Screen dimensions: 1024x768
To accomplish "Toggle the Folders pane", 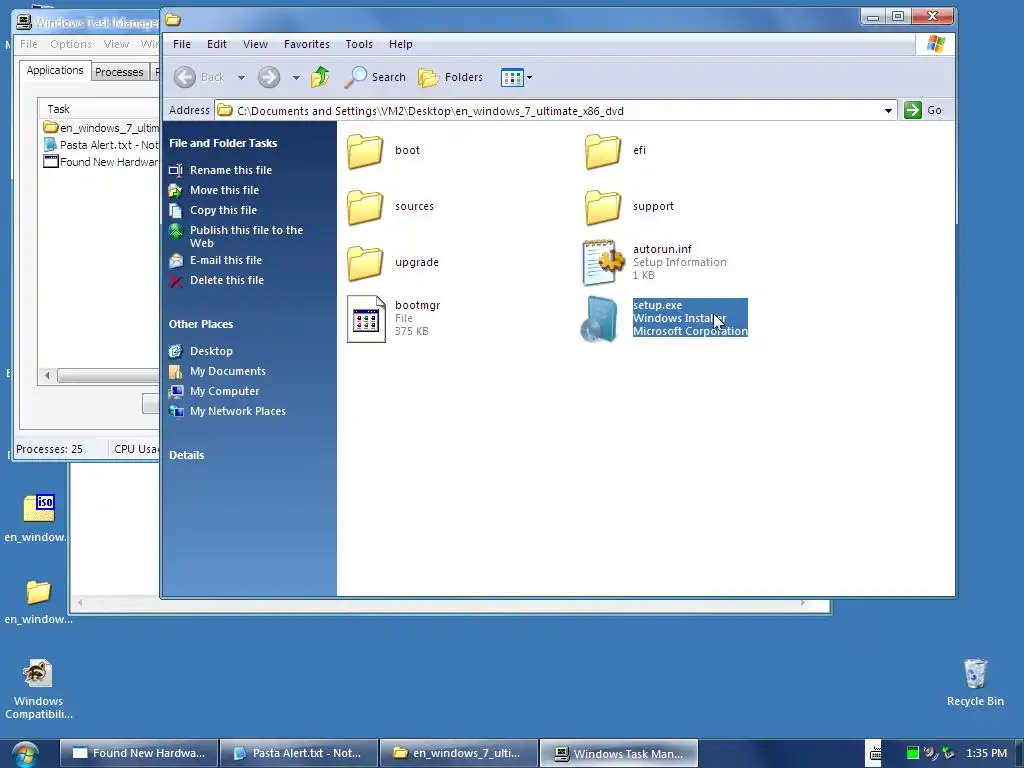I will coord(450,77).
